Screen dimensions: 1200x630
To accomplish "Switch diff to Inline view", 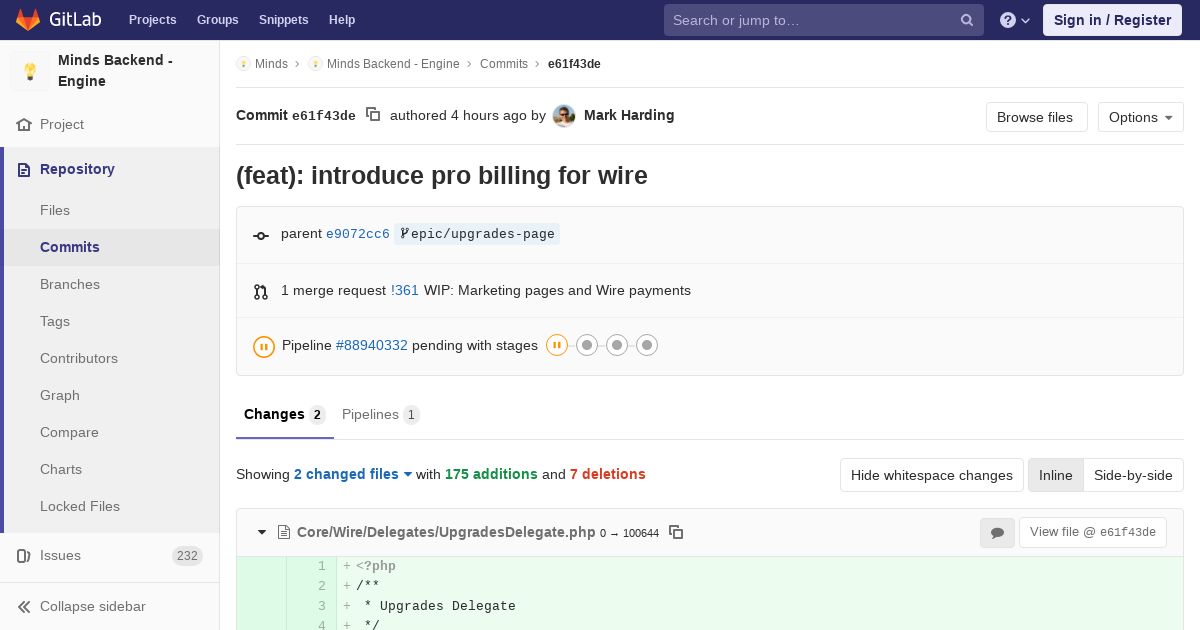I will [1055, 475].
